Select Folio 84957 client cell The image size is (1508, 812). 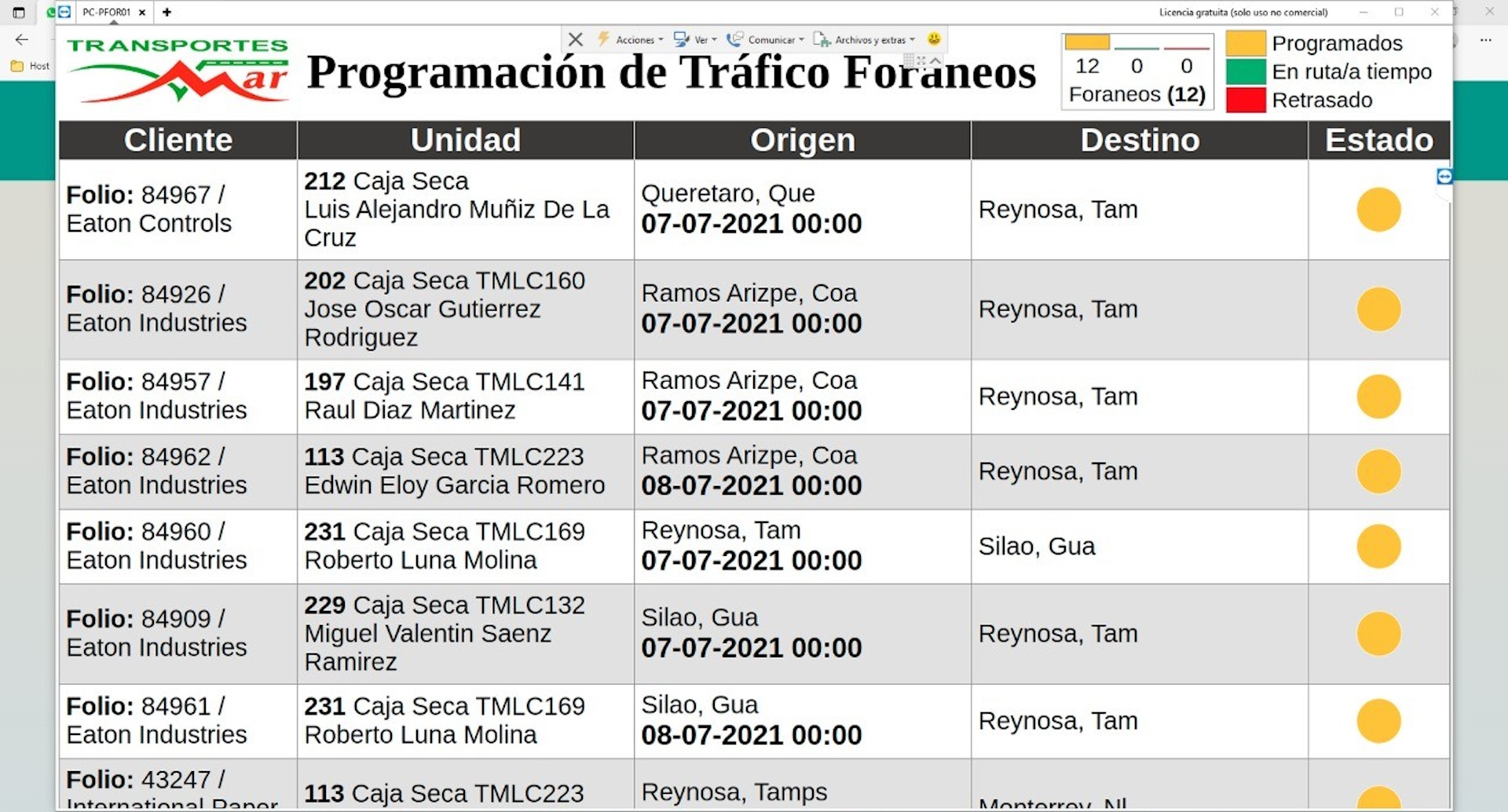[x=178, y=397]
